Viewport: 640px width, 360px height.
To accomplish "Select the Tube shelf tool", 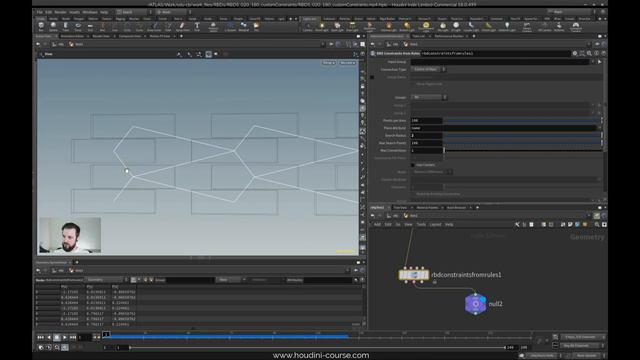I will click(x=65, y=27).
